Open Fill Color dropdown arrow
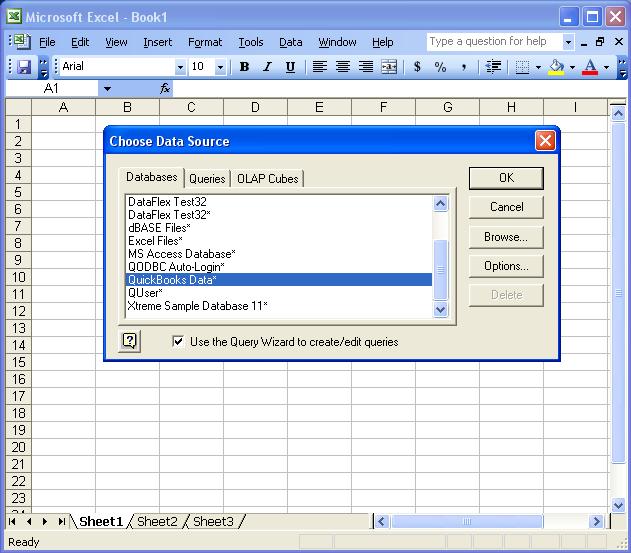The width and height of the screenshot is (631, 553). click(572, 67)
